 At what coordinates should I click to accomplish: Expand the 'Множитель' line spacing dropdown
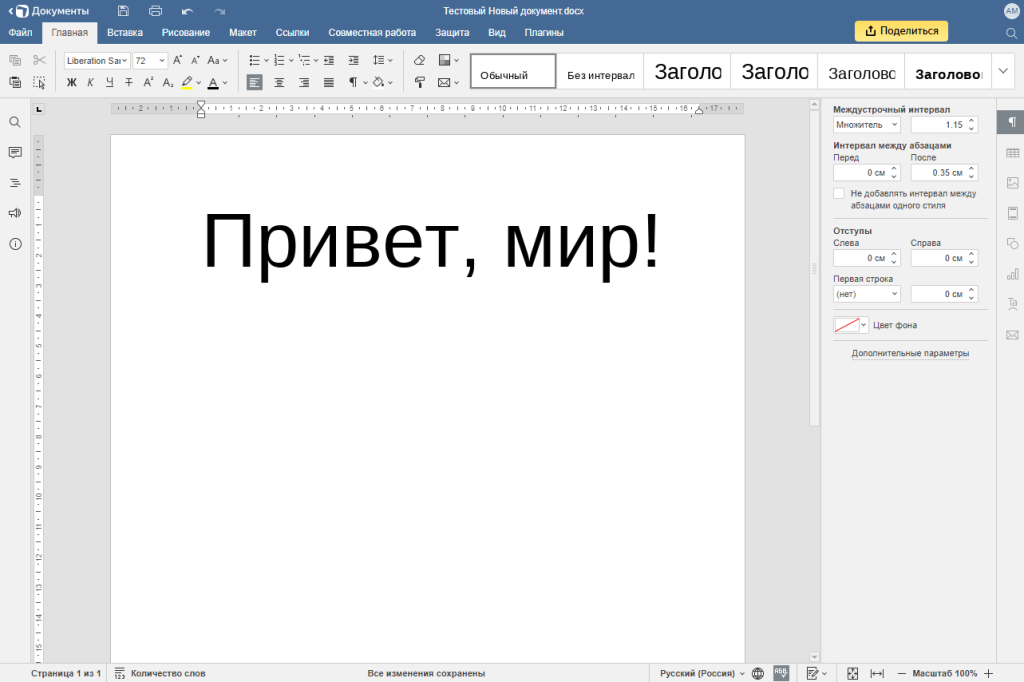click(866, 125)
